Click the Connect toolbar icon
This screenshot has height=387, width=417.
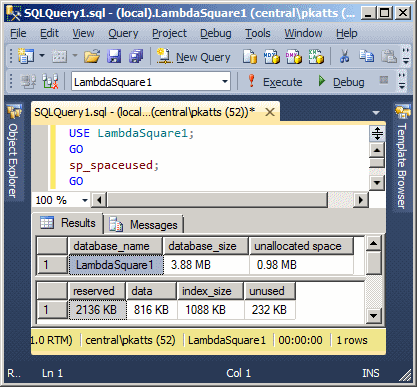(28, 81)
